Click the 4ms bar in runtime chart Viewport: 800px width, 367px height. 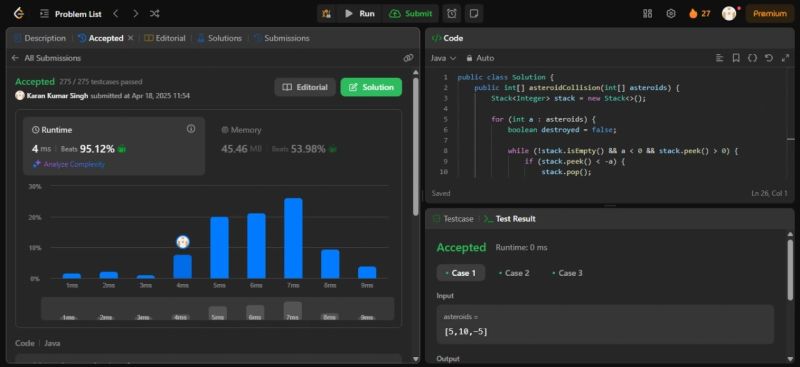tap(183, 266)
